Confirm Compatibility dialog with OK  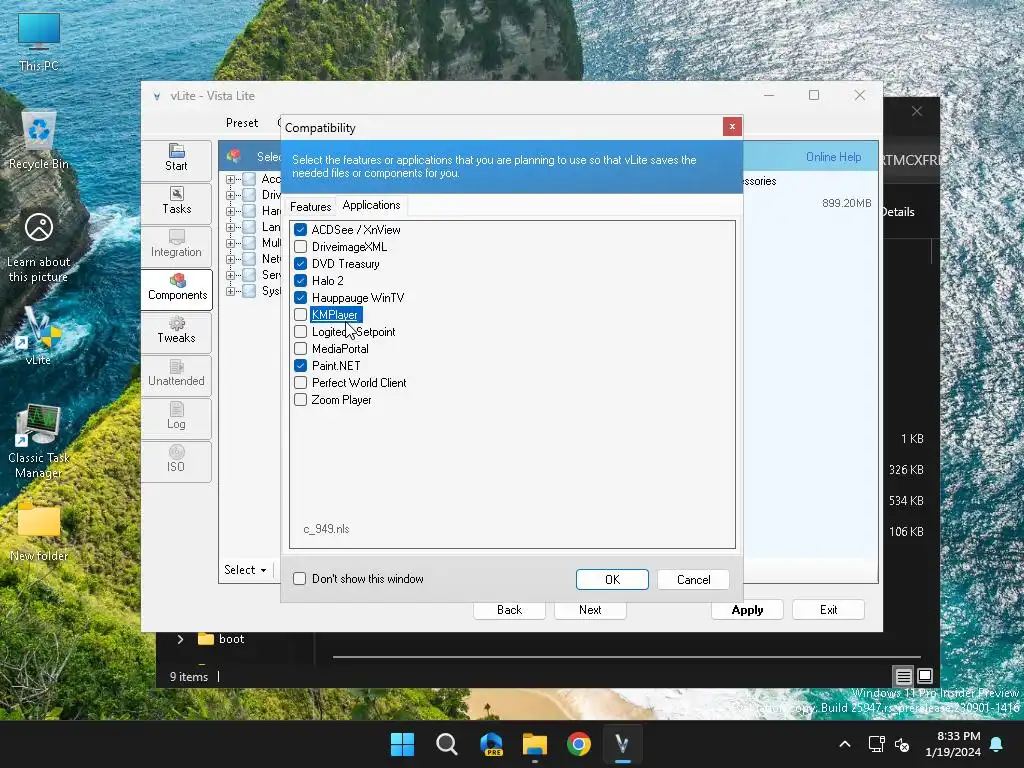tap(612, 579)
